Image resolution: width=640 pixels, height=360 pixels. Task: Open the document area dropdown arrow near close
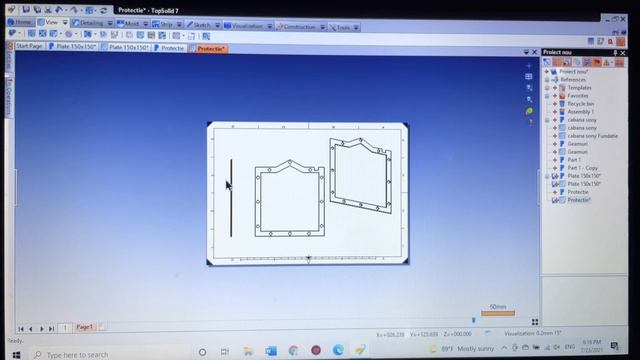pyautogui.click(x=526, y=52)
